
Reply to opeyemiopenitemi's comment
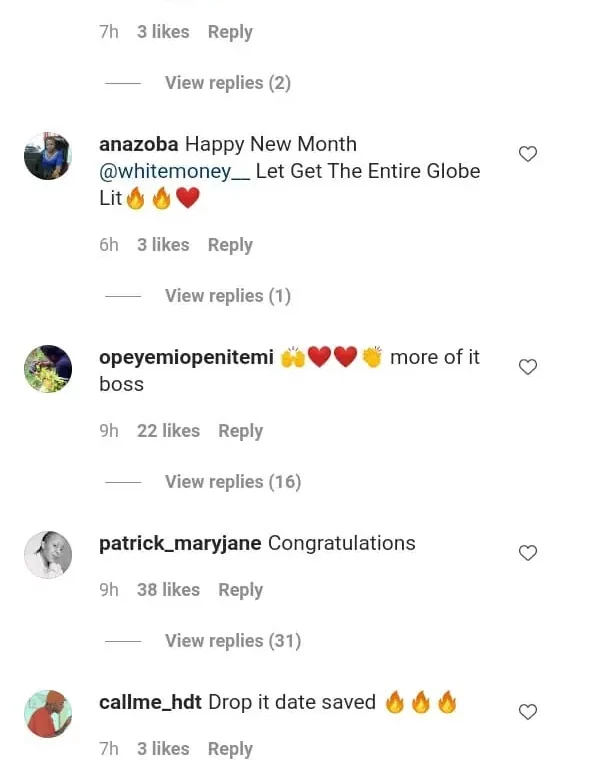coord(240,431)
